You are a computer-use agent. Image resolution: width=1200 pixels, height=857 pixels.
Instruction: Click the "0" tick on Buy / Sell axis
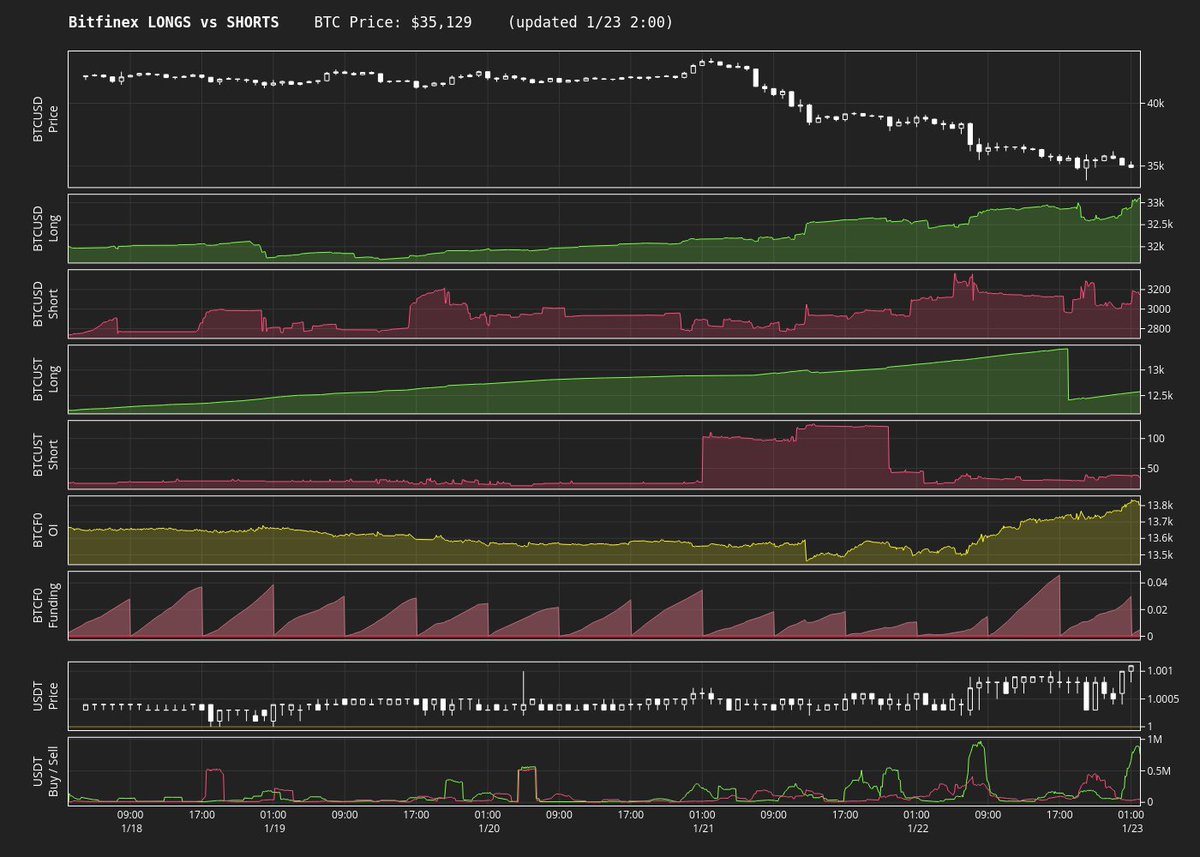[1149, 801]
